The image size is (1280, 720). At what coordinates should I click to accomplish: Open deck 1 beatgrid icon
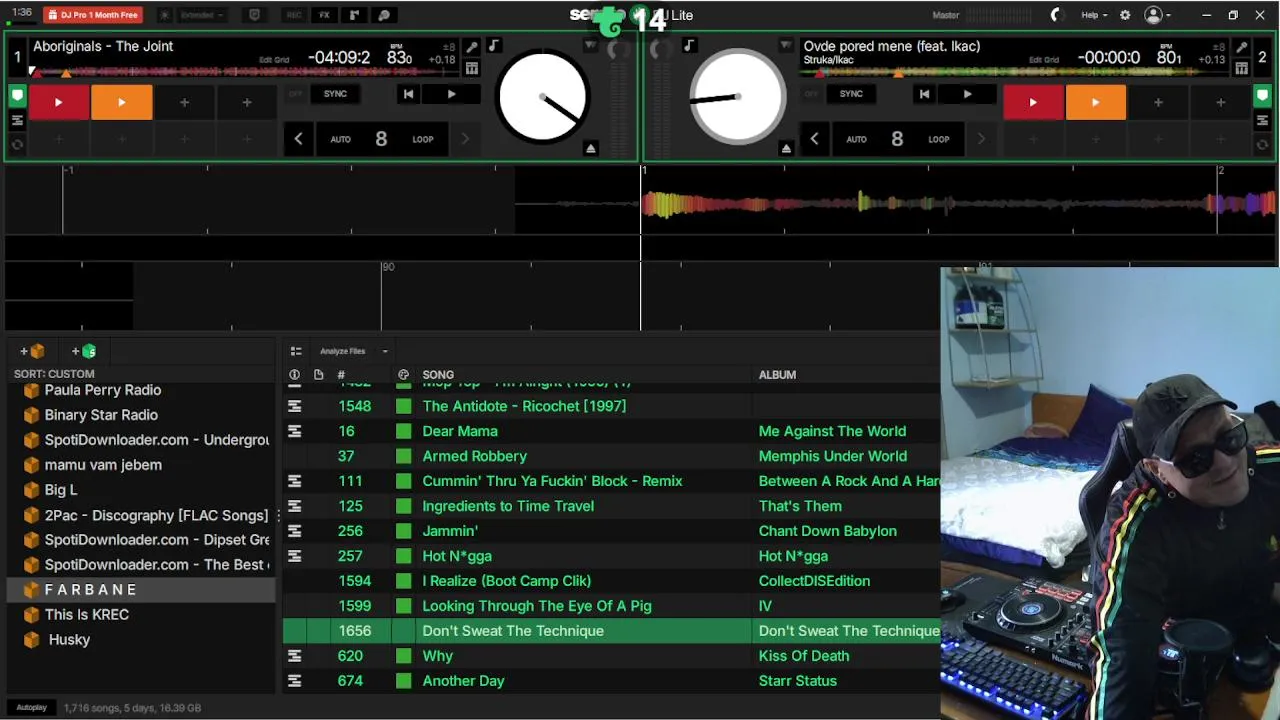click(472, 68)
